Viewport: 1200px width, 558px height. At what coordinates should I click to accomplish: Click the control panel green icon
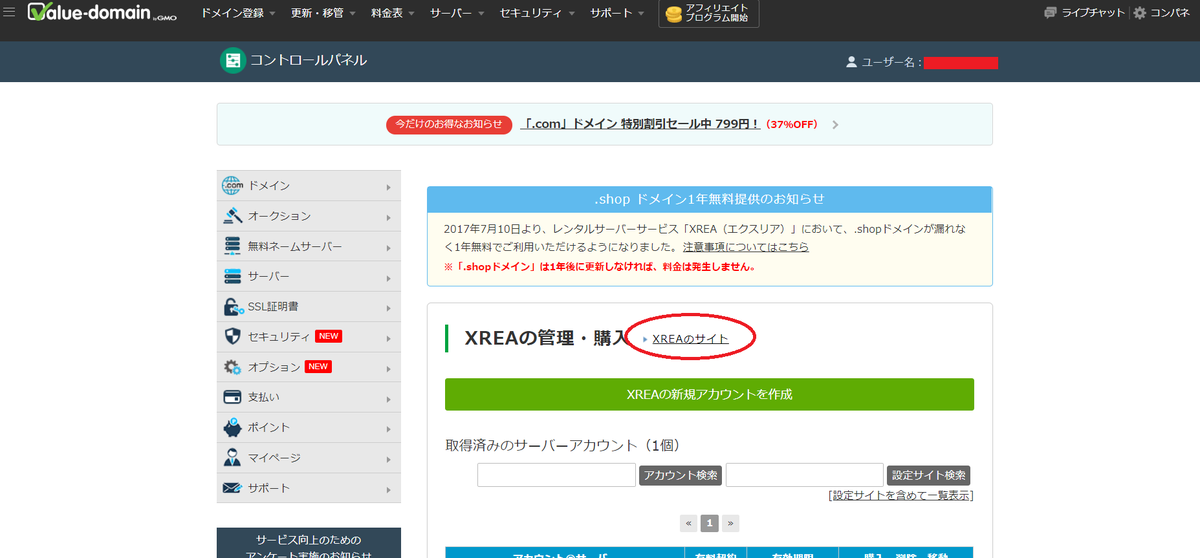232,61
